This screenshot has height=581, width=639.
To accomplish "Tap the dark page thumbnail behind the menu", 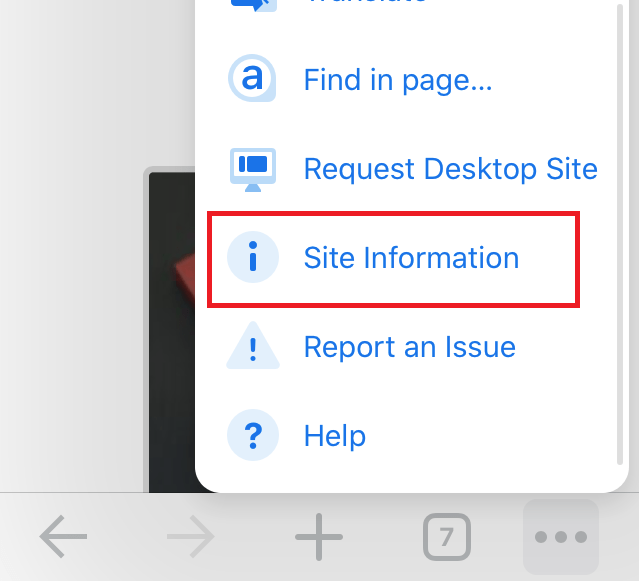I will [172, 332].
